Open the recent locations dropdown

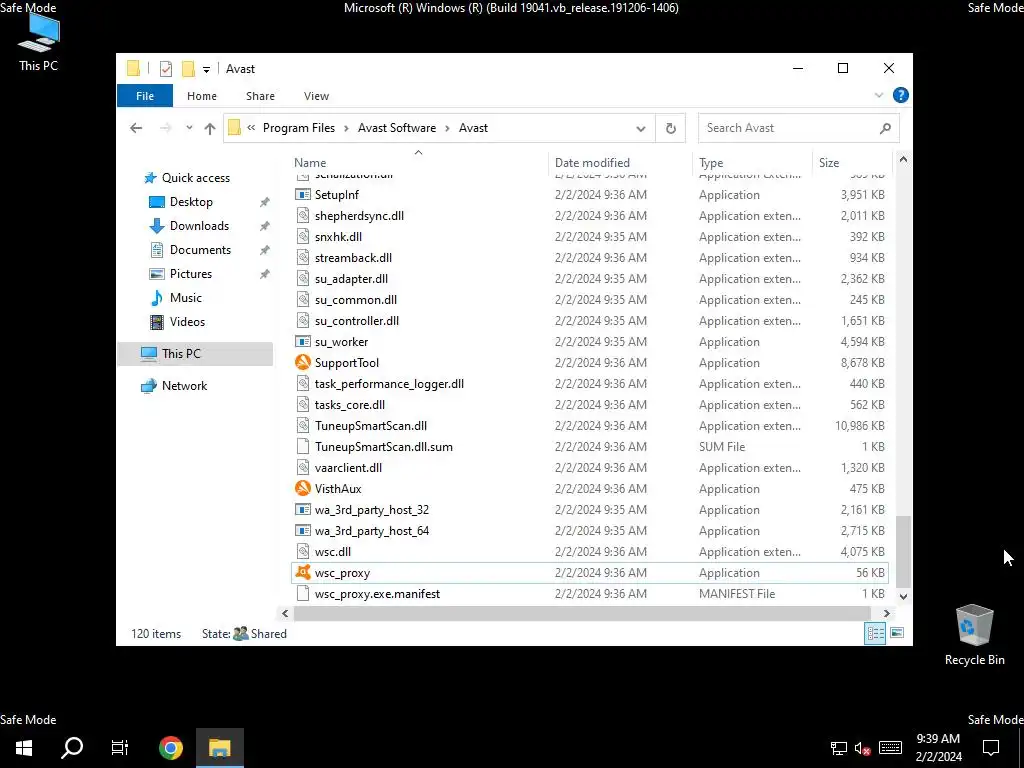(189, 128)
